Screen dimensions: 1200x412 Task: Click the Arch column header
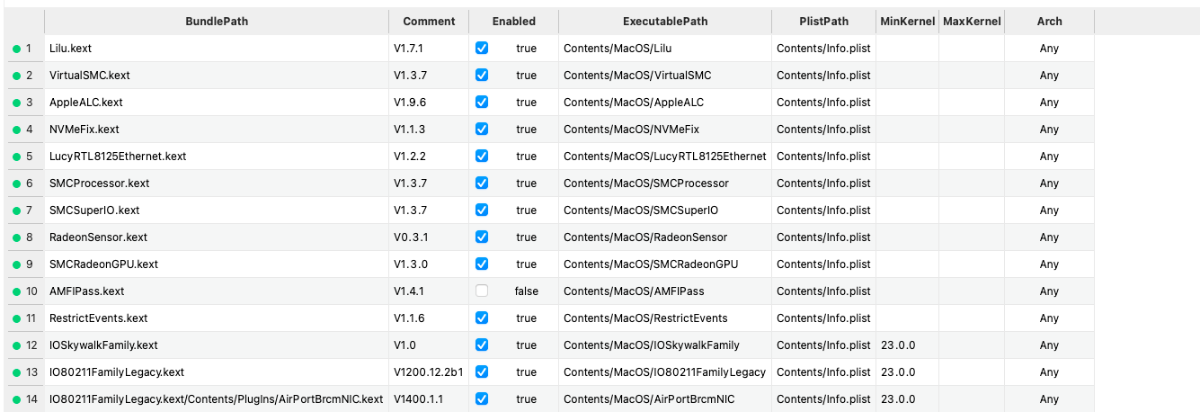[1049, 21]
